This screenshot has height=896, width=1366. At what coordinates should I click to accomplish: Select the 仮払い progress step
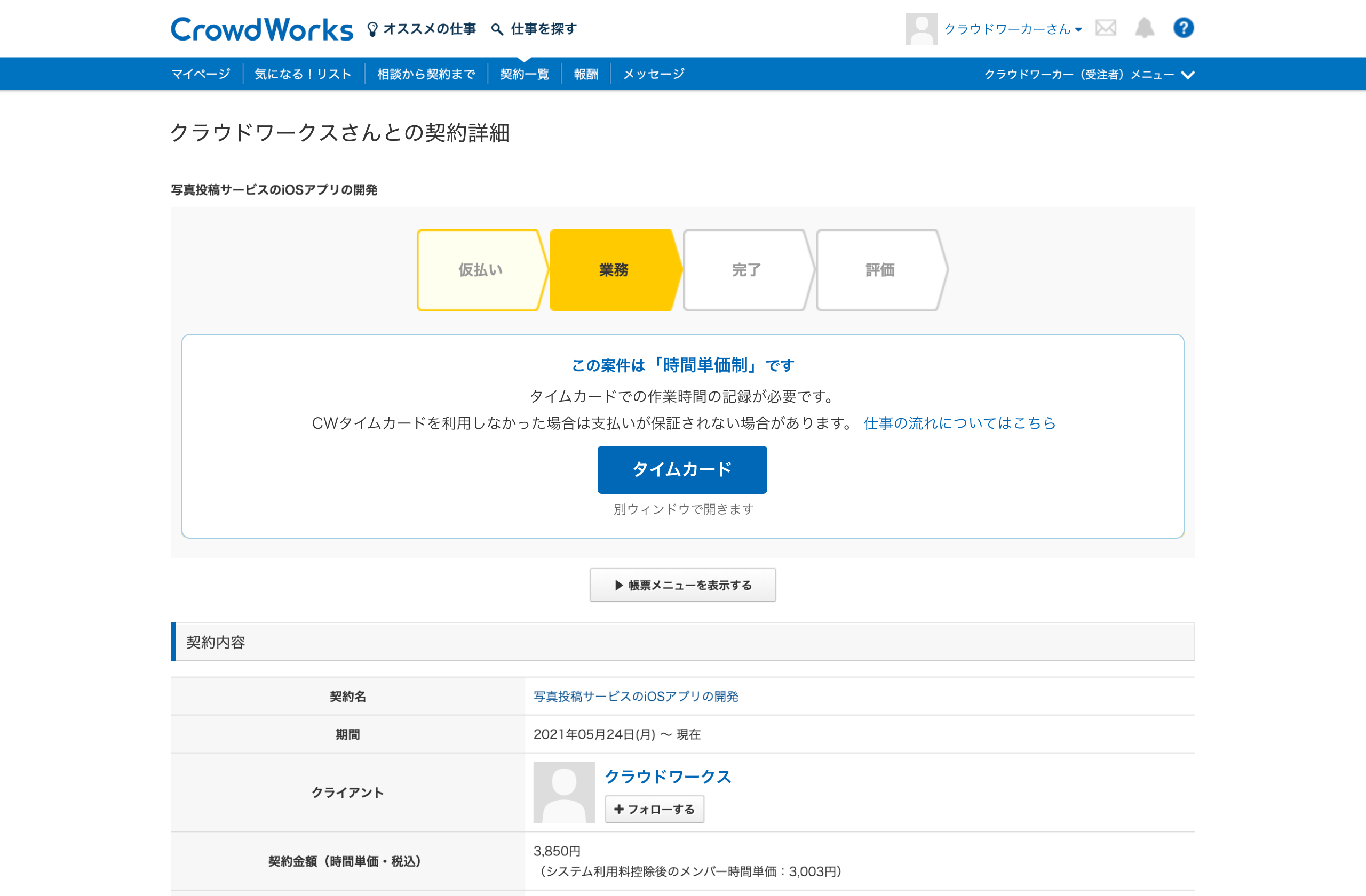coord(480,270)
